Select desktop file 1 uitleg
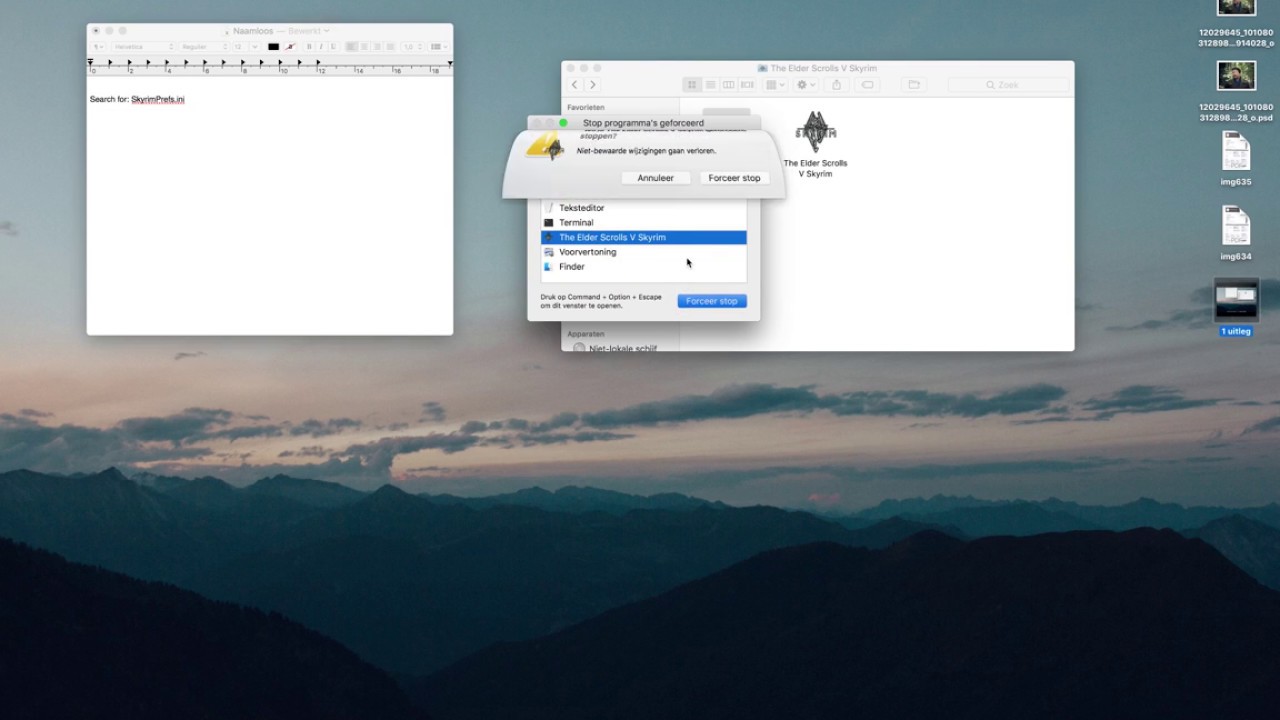1280x720 pixels. point(1236,307)
